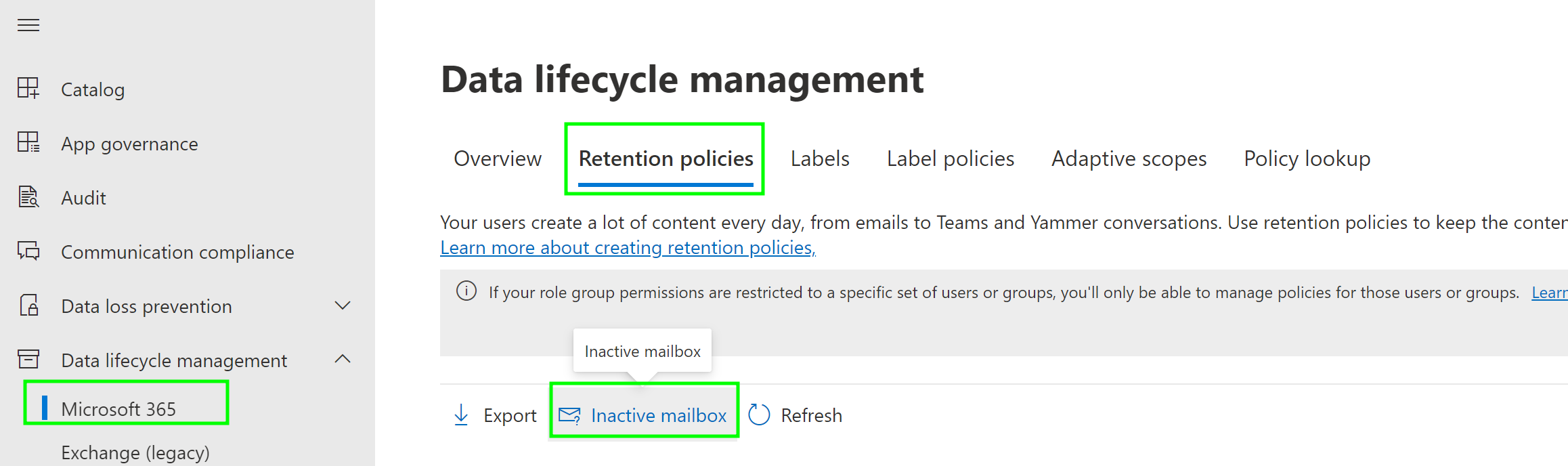This screenshot has height=466, width=1568.
Task: Click the Inactive mailbox button
Action: pos(644,415)
